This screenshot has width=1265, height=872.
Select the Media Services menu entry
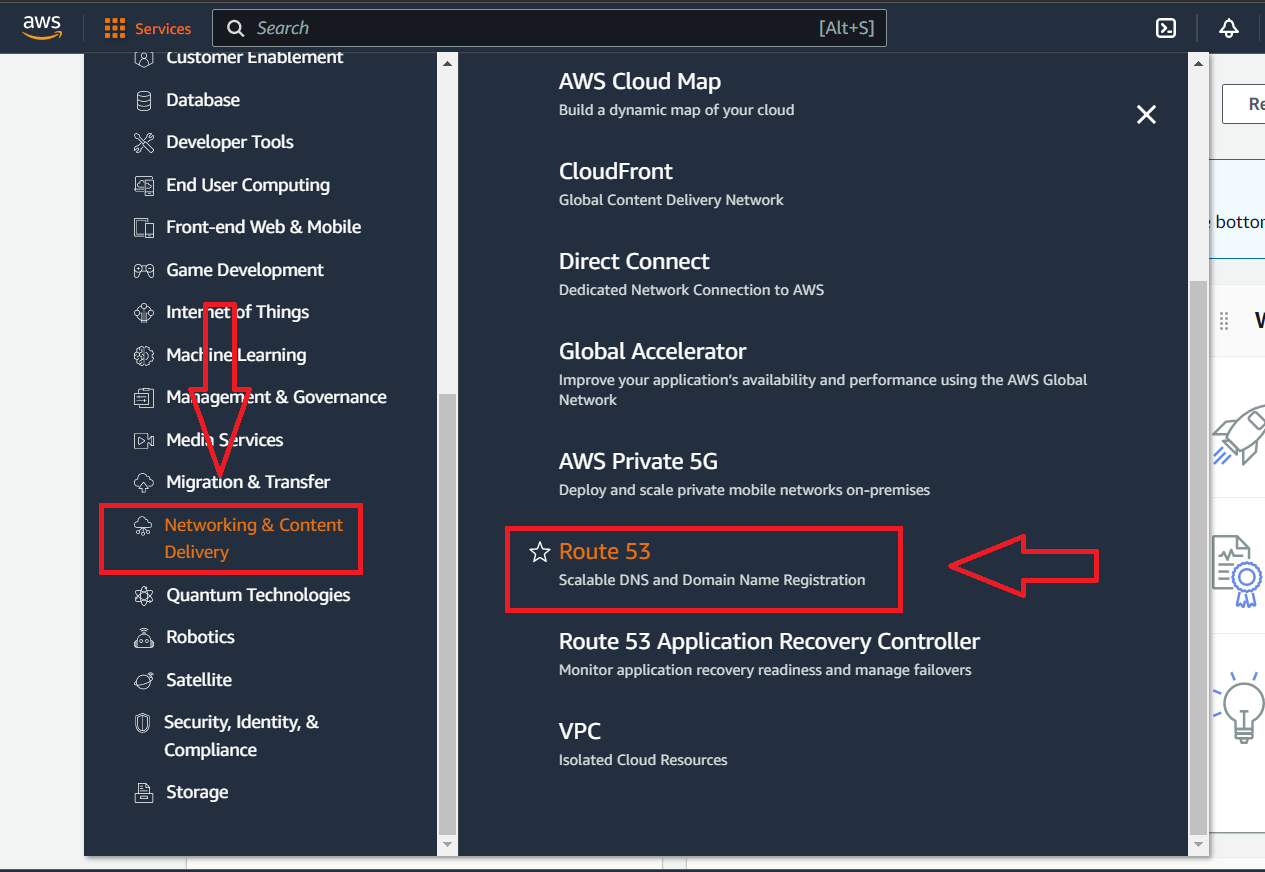click(224, 439)
